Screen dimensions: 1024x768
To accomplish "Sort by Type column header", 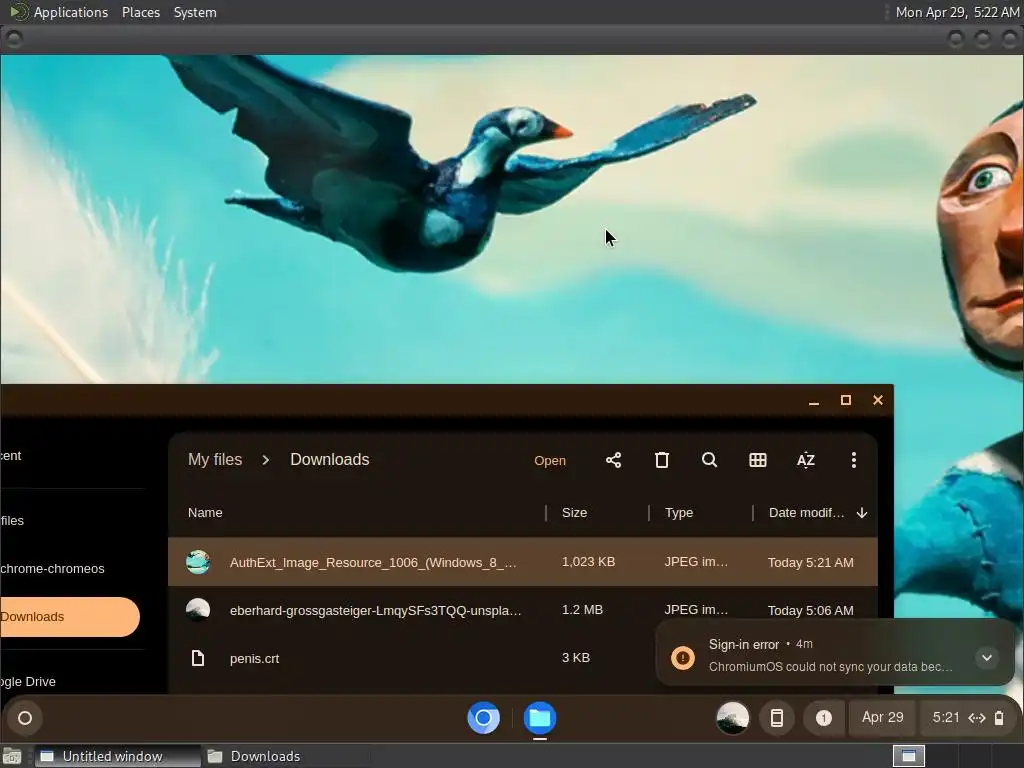I will click(679, 513).
